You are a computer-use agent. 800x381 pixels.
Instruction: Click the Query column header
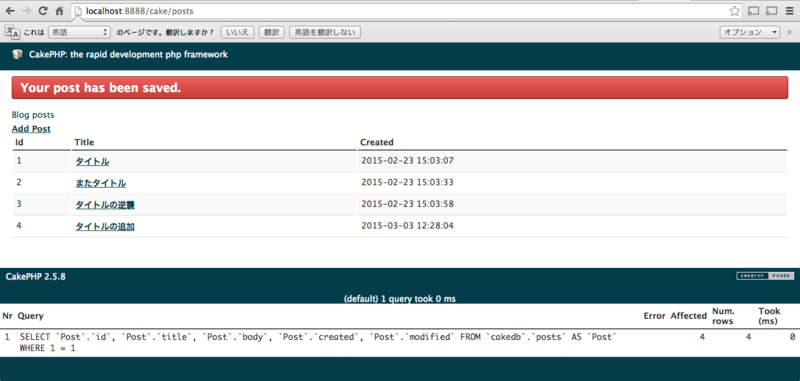tap(31, 316)
